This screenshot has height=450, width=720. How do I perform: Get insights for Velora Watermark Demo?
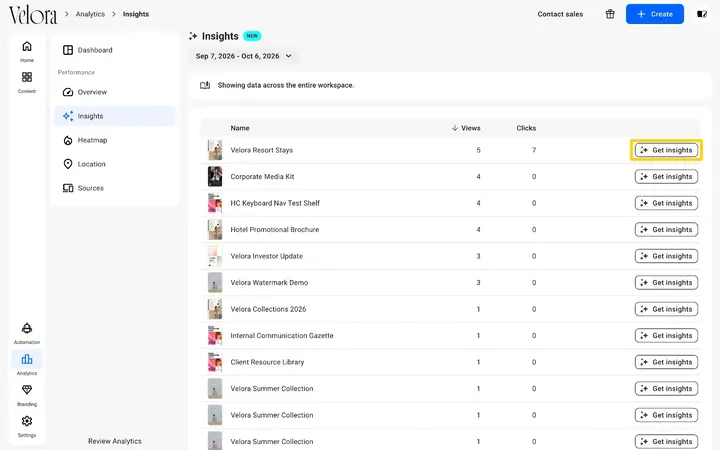click(x=666, y=282)
